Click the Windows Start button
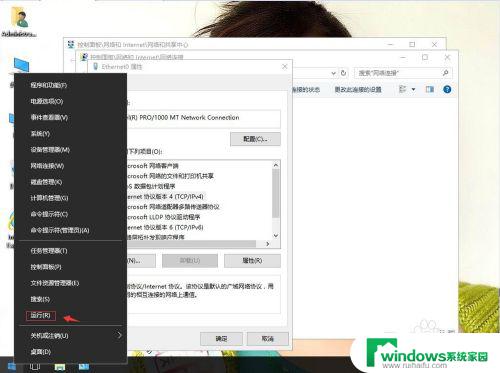Screen dimensions: 500x373 pos(12,367)
